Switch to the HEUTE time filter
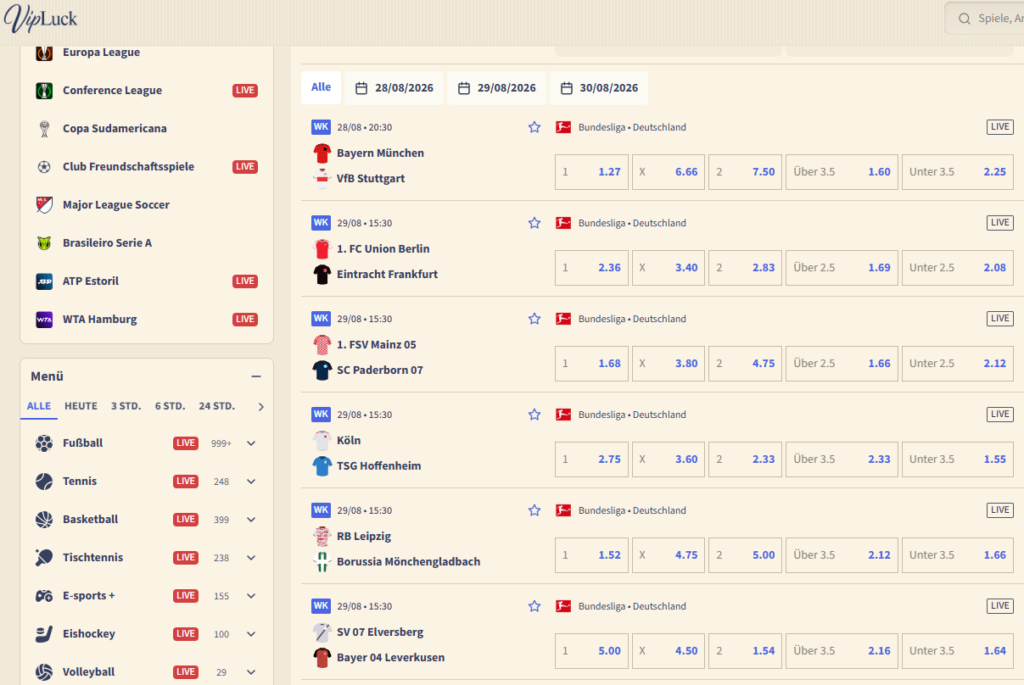Viewport: 1024px width, 685px height. click(x=81, y=406)
